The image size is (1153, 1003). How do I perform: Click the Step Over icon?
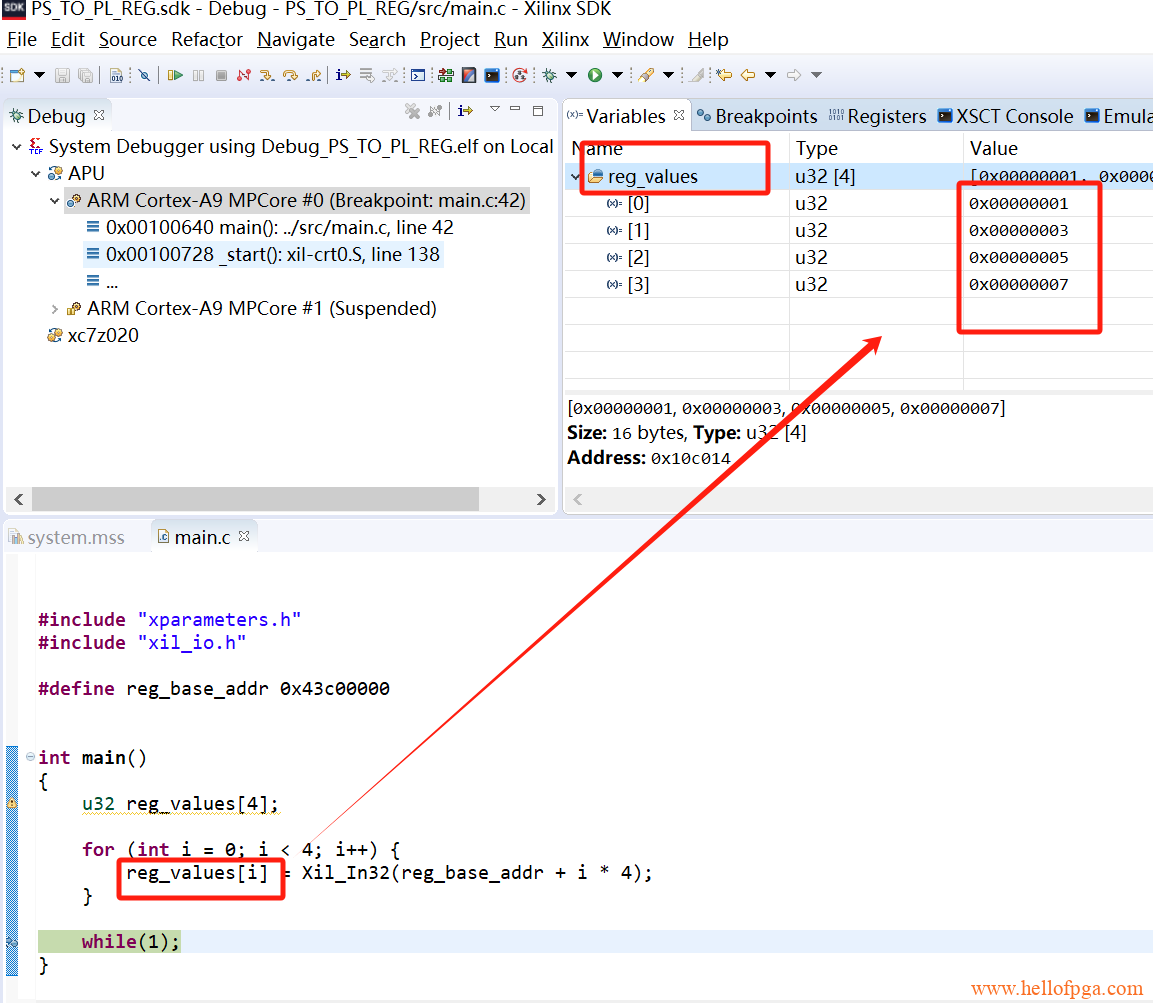[290, 75]
